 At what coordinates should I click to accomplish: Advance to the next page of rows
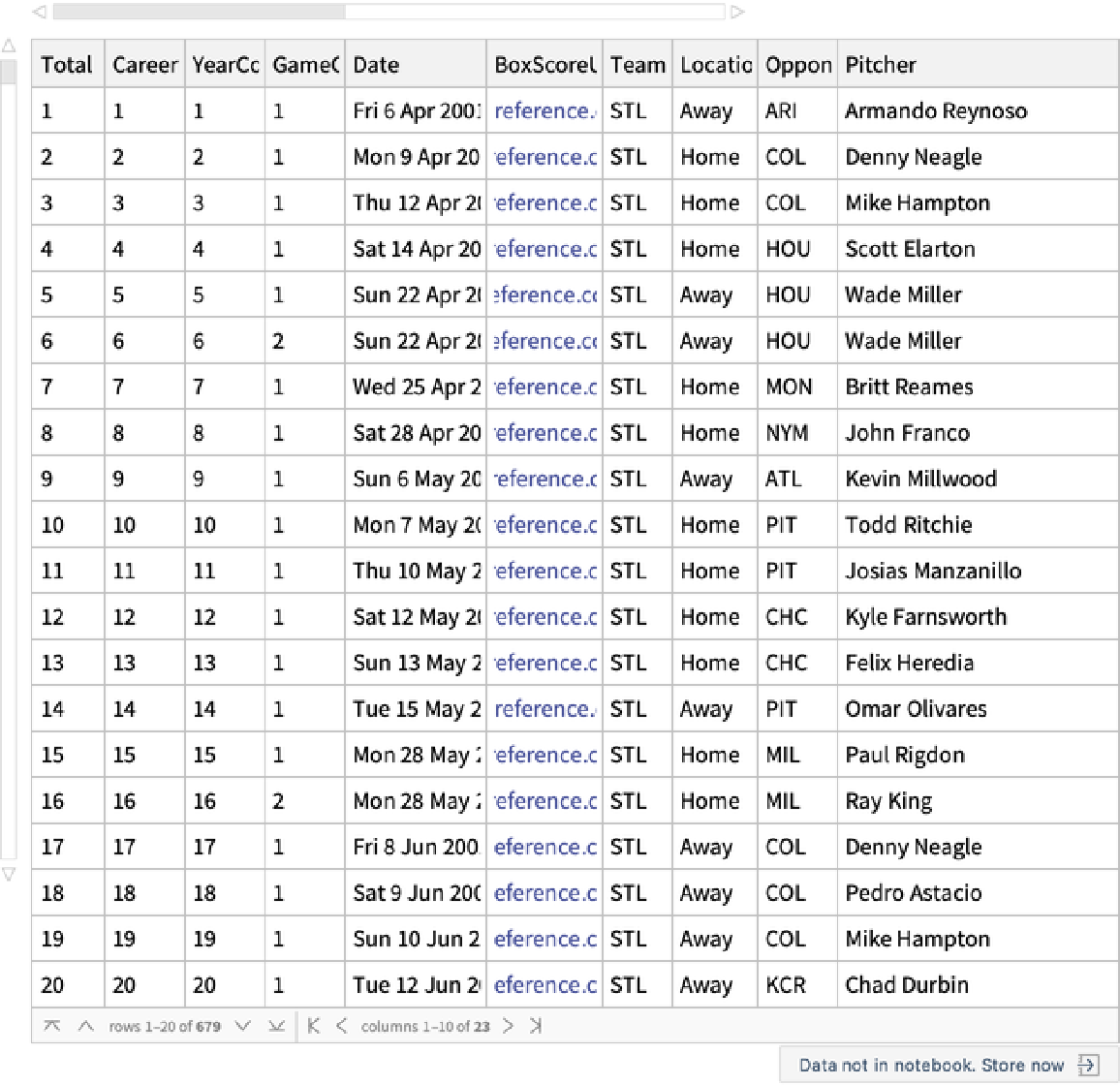click(x=243, y=1026)
